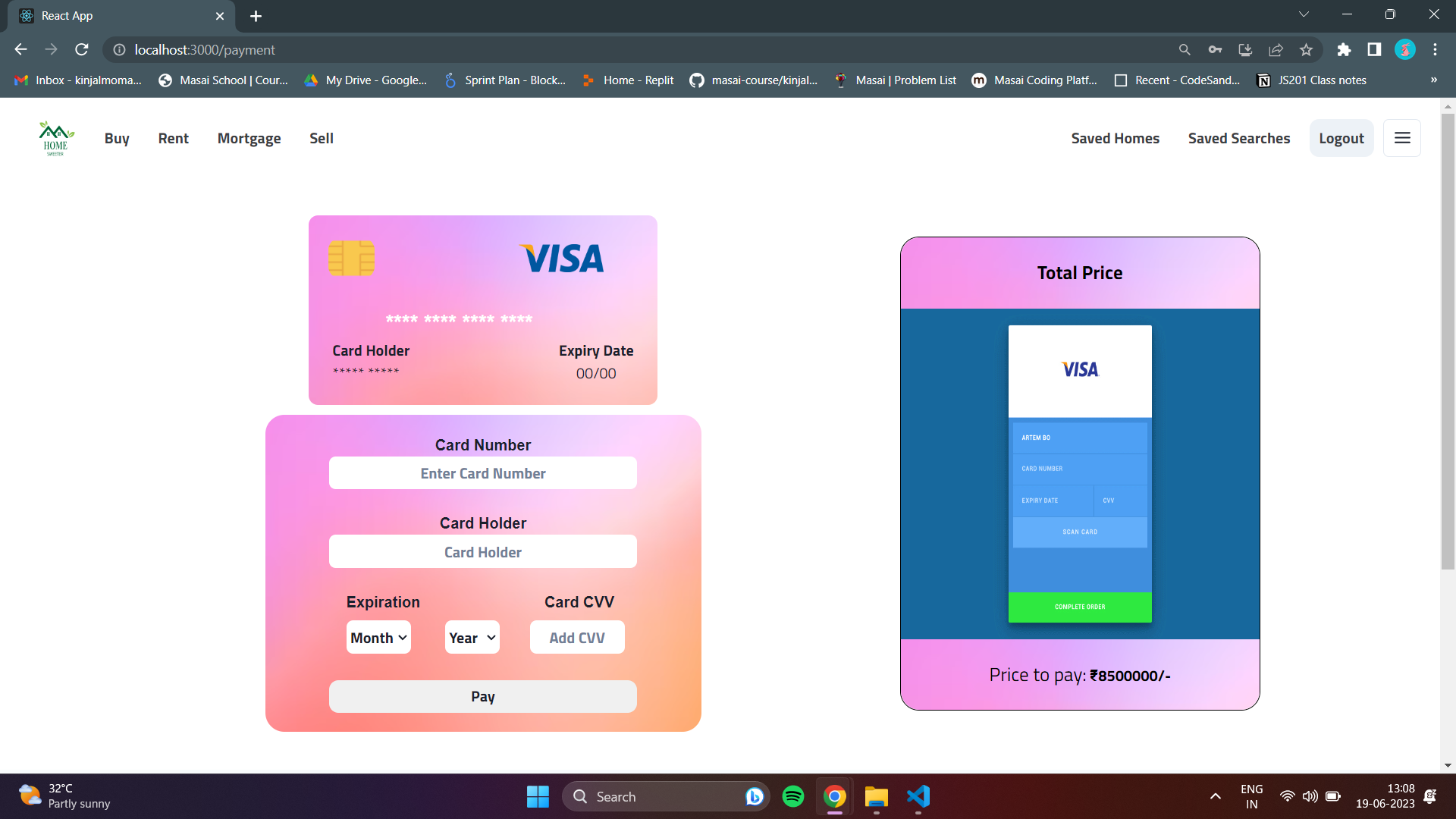The image size is (1456, 819).
Task: Bookmark this page with star icon
Action: click(x=1306, y=50)
